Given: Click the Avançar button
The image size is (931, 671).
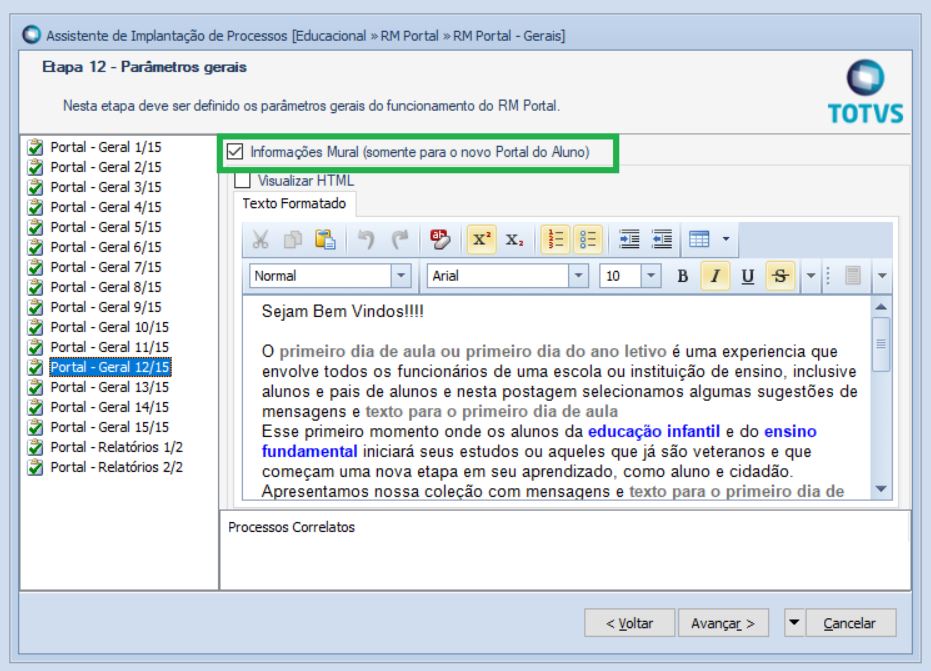Looking at the screenshot, I should [723, 623].
